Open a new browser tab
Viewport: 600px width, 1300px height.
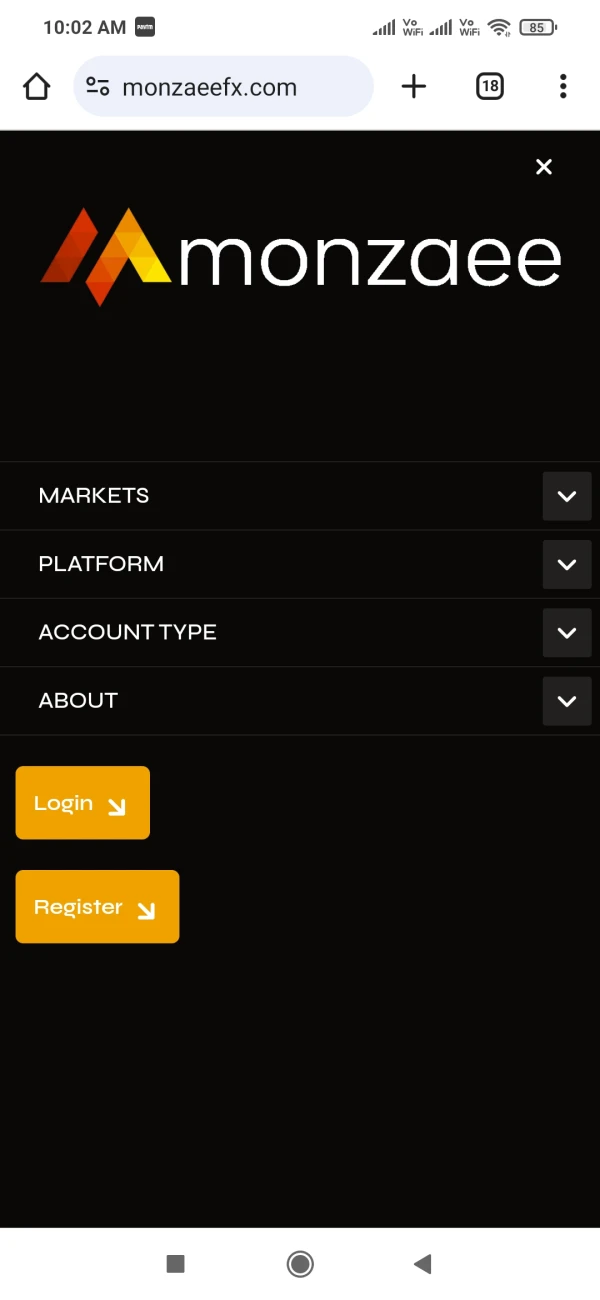click(413, 87)
